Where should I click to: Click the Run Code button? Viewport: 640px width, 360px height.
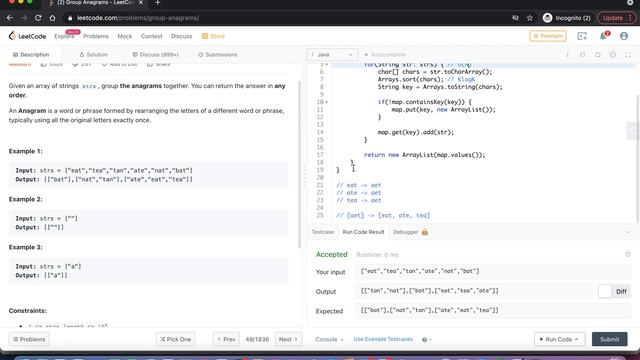coord(559,340)
